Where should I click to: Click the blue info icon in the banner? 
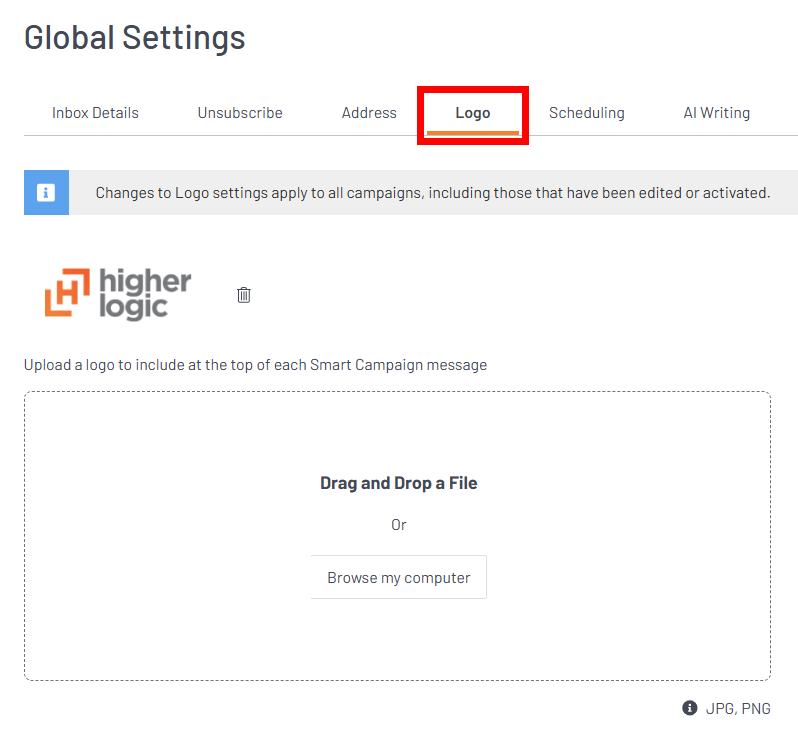pos(46,193)
